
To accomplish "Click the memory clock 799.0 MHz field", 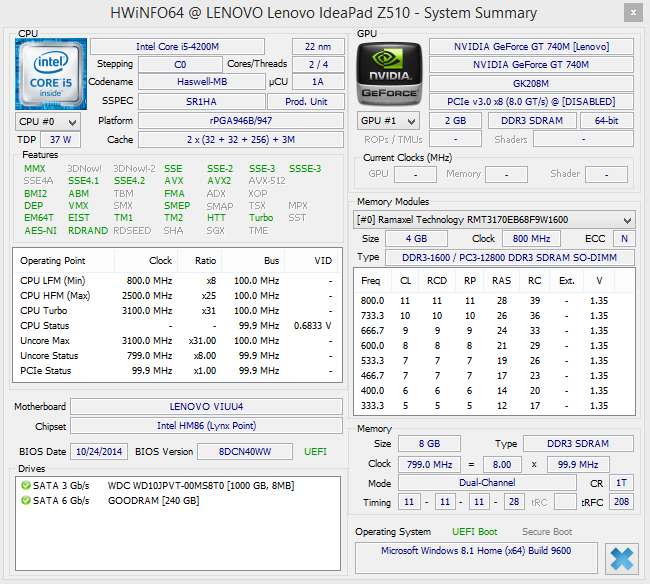I will pos(429,465).
